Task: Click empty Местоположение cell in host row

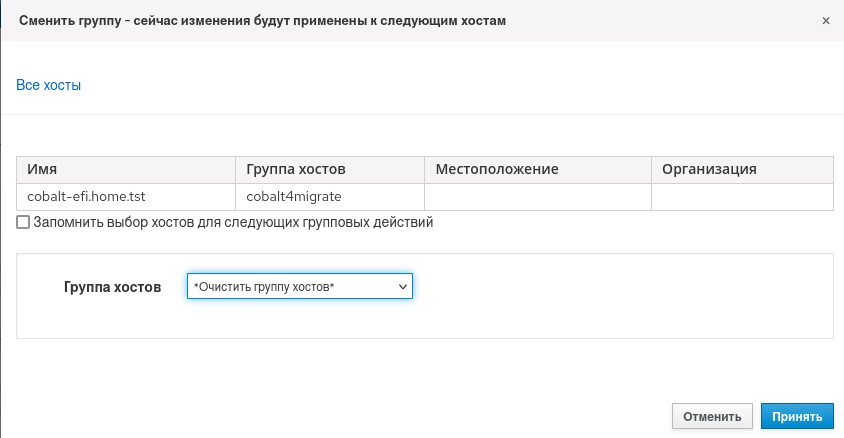Action: (x=537, y=196)
